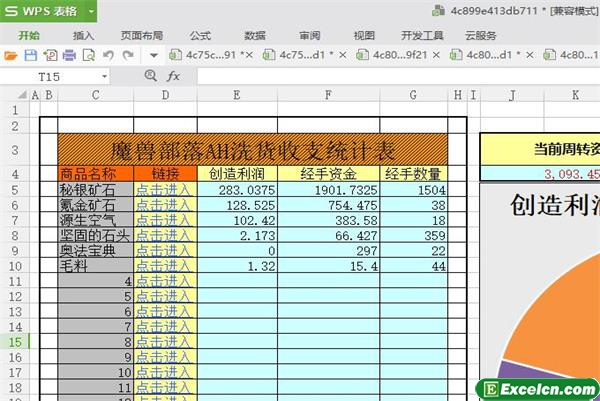This screenshot has width=600, height=401.
Task: Close the 4c75...d1 document tab
Action: tap(343, 55)
